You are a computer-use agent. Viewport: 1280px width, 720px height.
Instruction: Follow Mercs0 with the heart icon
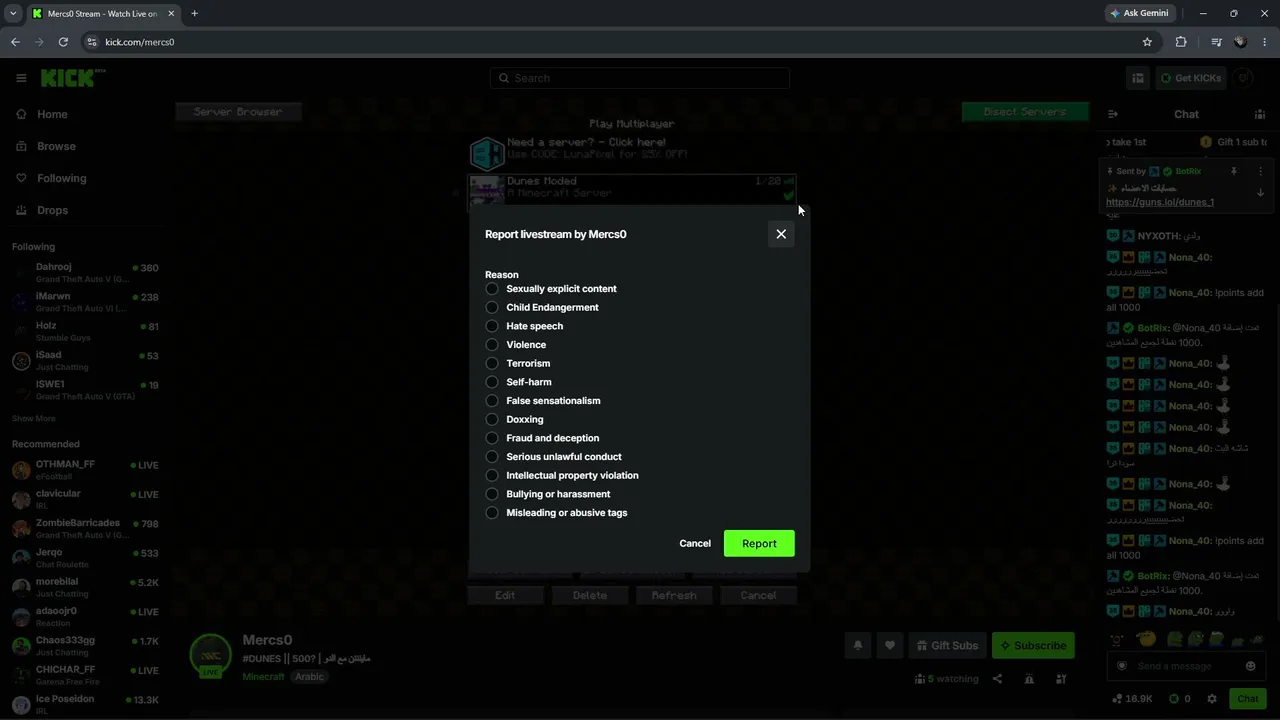(889, 646)
